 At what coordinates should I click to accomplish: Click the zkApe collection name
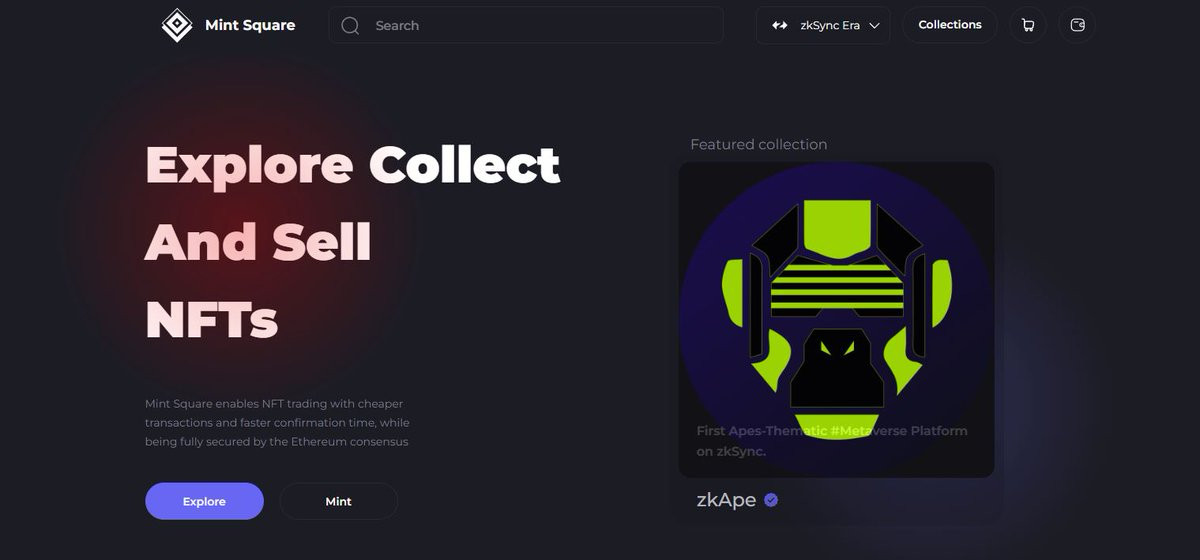coord(726,500)
